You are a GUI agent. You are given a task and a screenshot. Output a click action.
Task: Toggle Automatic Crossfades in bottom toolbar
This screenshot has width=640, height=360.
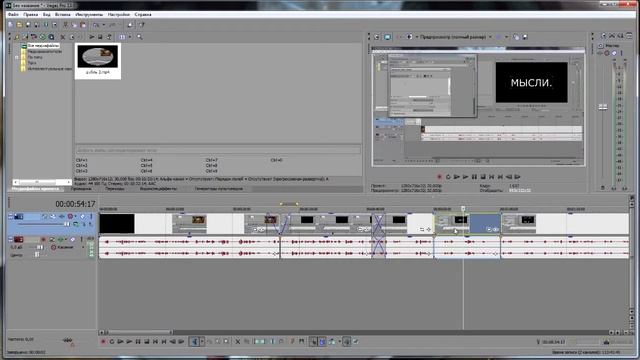pyautogui.click(x=322, y=341)
